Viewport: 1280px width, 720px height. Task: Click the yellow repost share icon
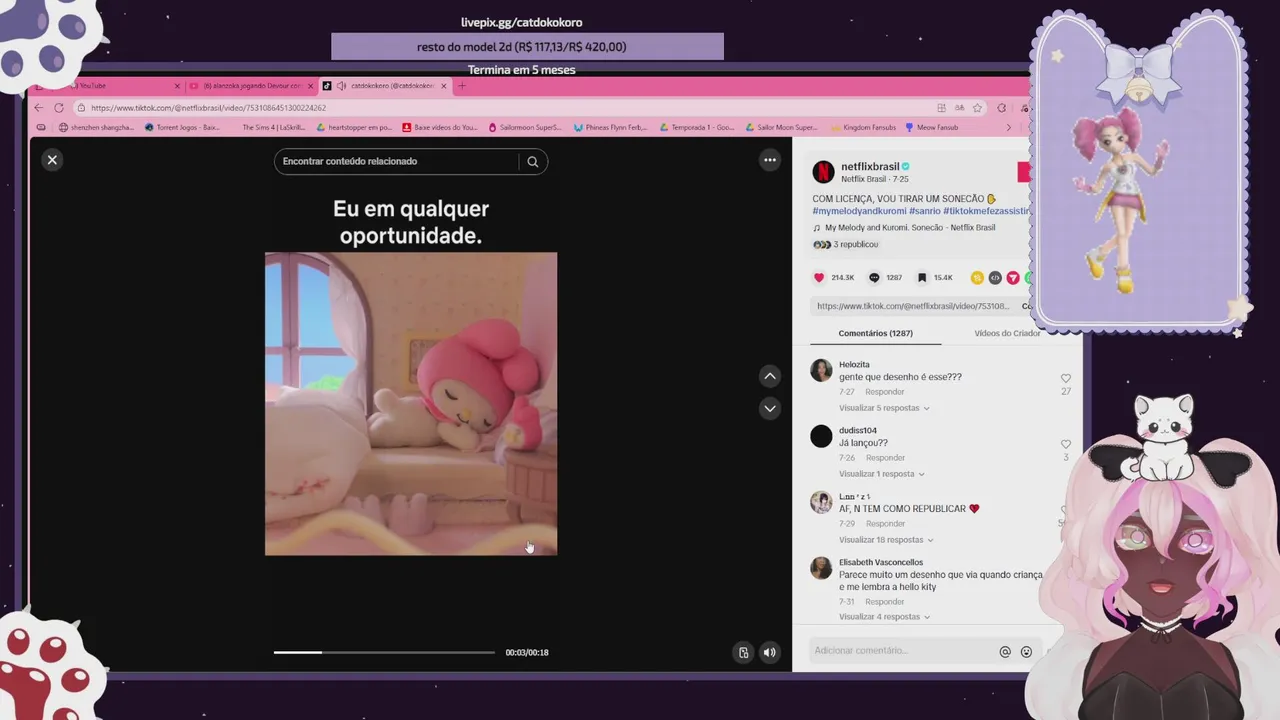click(x=977, y=278)
